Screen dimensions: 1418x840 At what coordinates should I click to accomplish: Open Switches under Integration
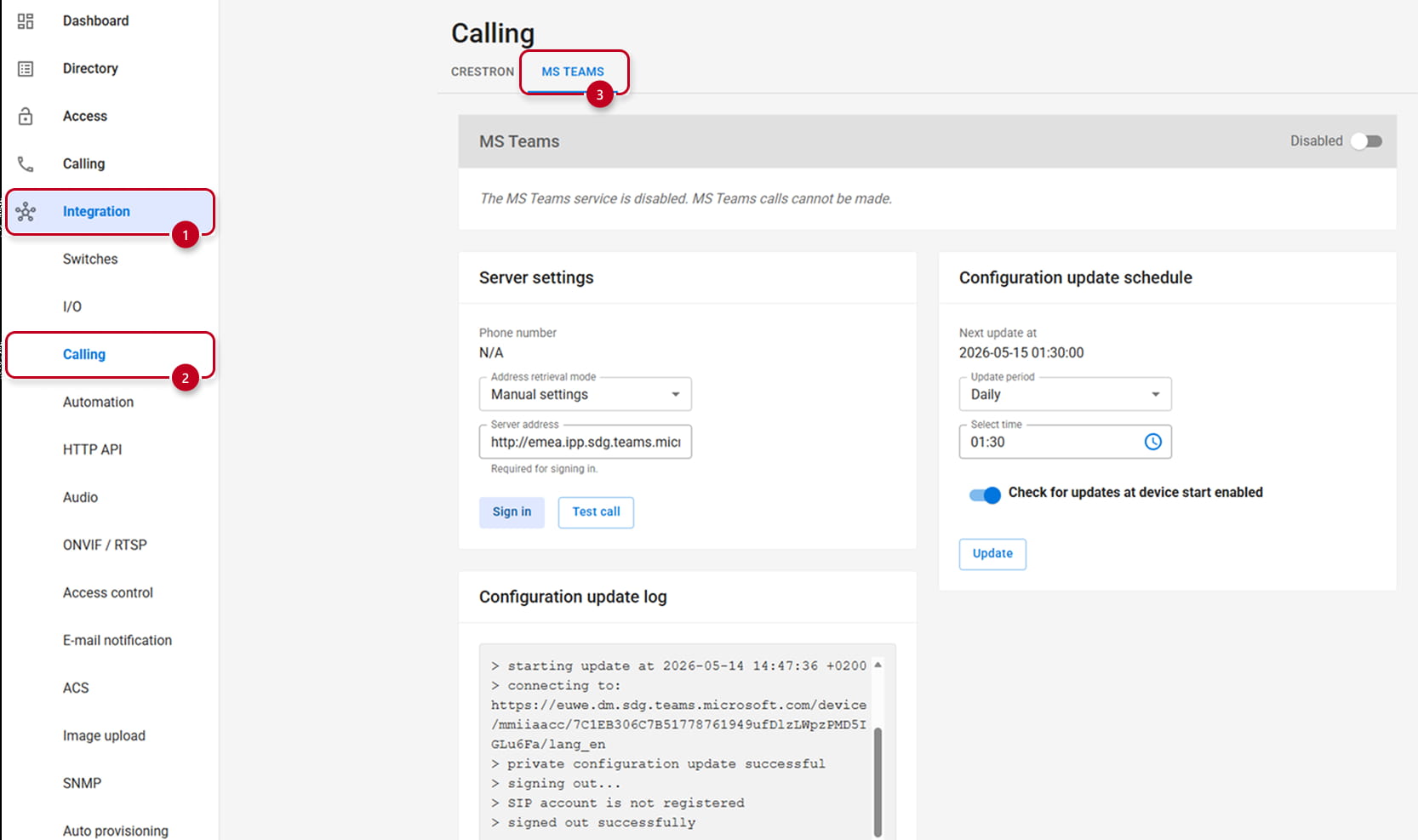tap(90, 259)
